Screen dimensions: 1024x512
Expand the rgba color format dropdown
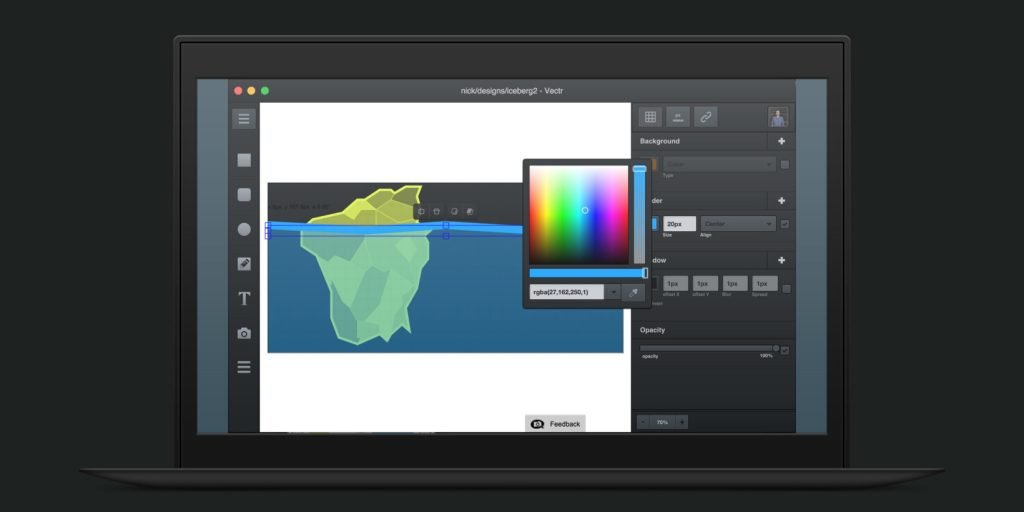coord(613,292)
